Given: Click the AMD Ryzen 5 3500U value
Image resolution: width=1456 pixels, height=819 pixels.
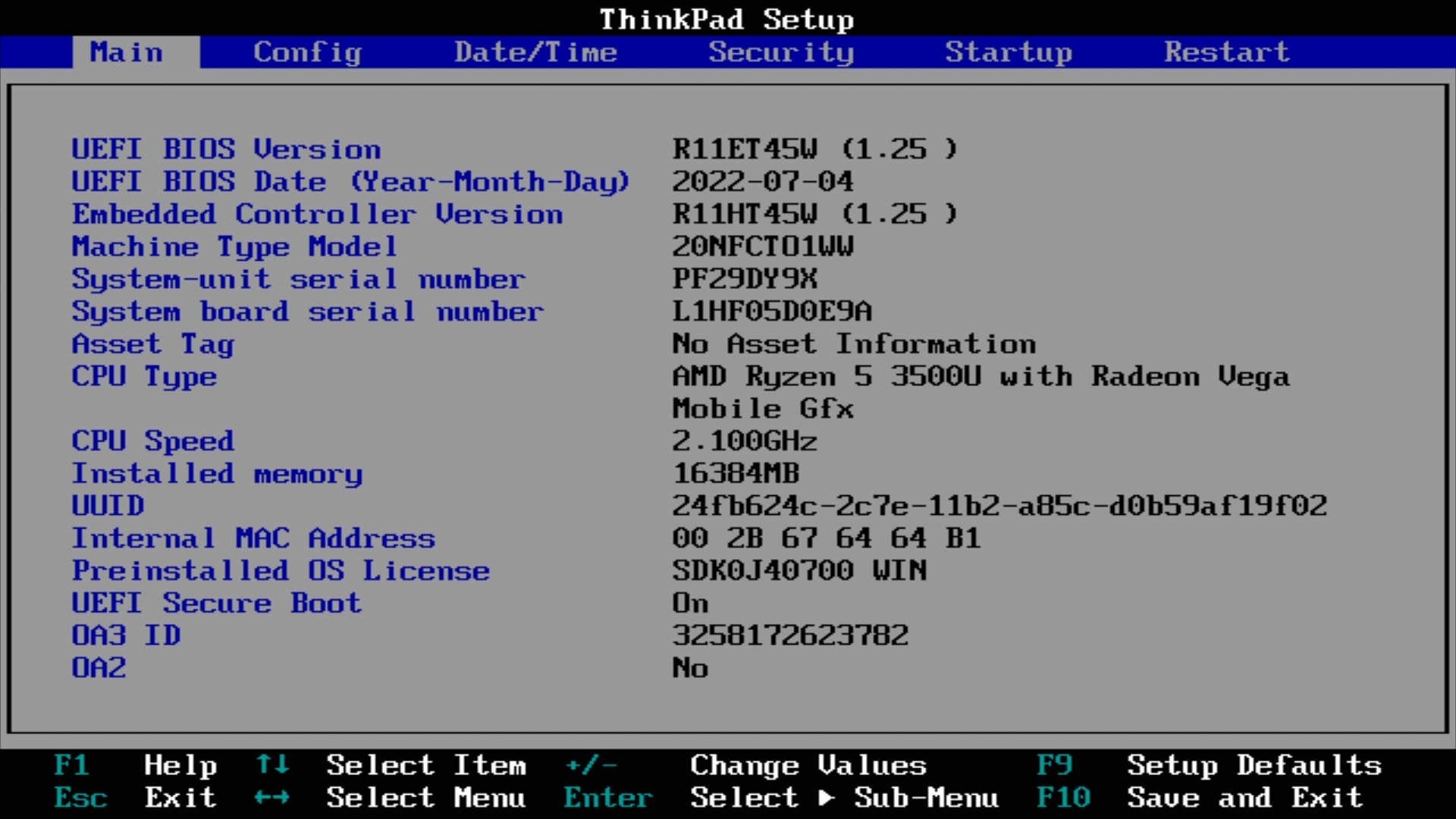Looking at the screenshot, I should (x=981, y=377).
